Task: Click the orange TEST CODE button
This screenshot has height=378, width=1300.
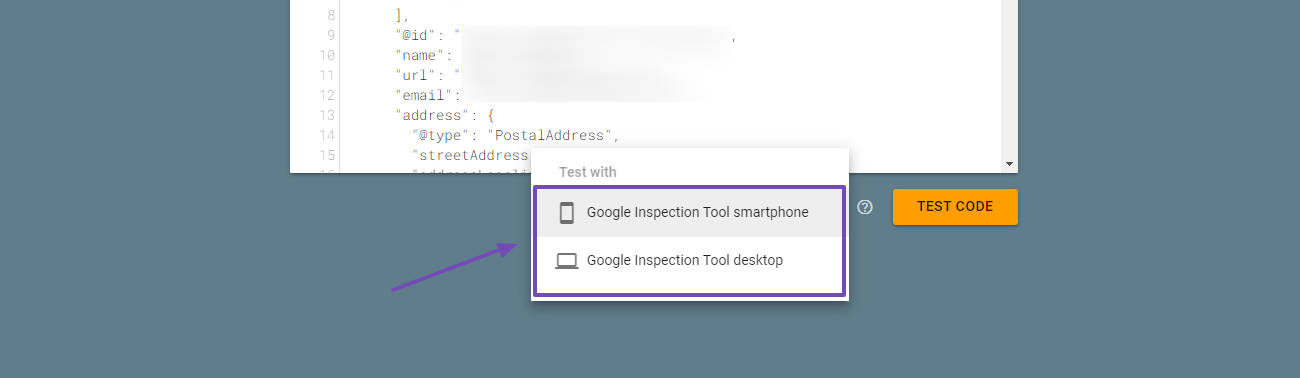Action: pos(955,207)
